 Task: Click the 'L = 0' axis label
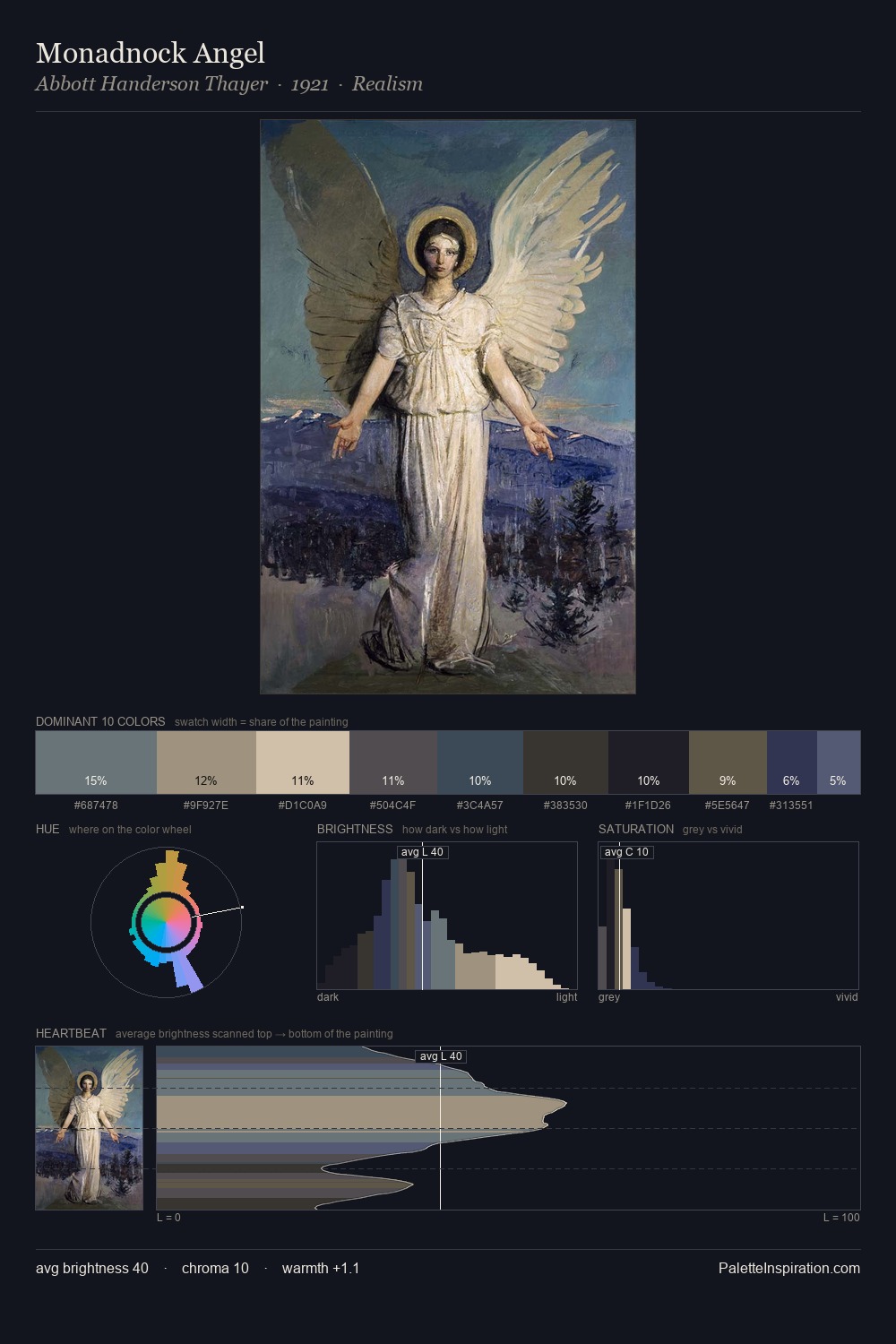168,1218
